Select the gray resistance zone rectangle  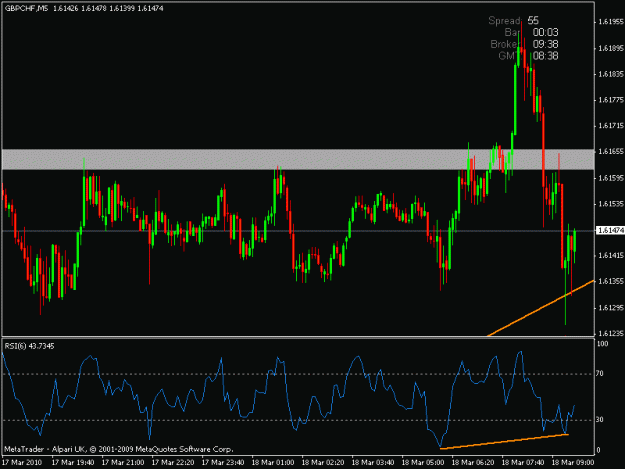[298, 159]
